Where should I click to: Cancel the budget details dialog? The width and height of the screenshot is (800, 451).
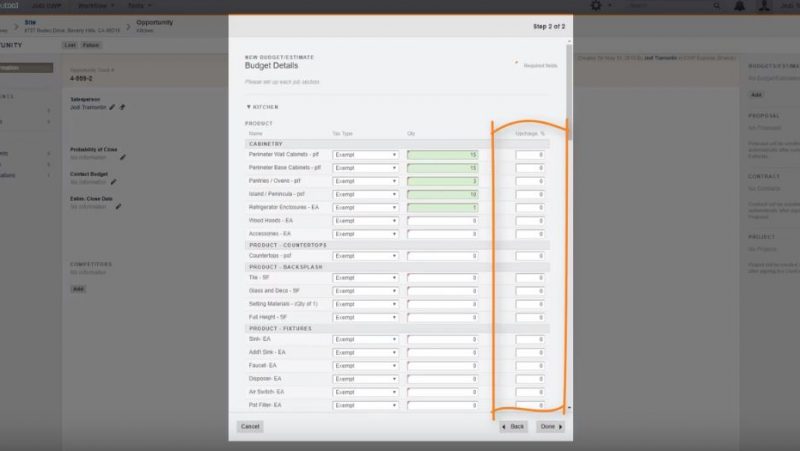(x=250, y=426)
